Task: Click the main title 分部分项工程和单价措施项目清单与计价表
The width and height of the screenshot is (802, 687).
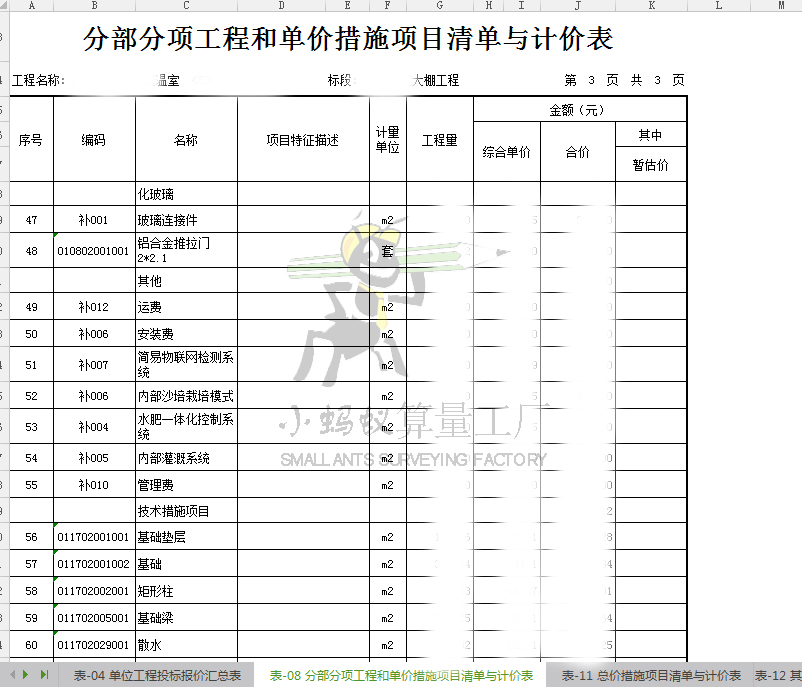Action: 348,40
